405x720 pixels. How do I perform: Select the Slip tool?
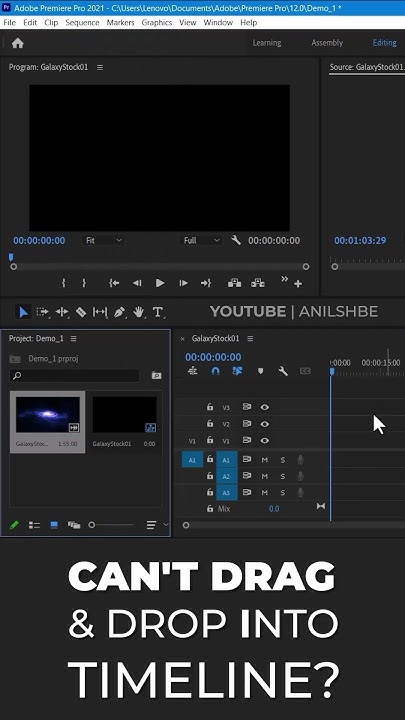100,312
